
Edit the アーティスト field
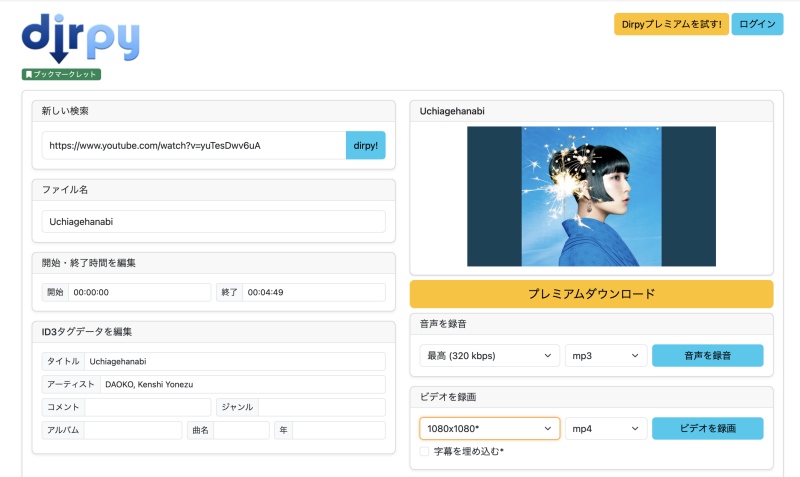(243, 384)
